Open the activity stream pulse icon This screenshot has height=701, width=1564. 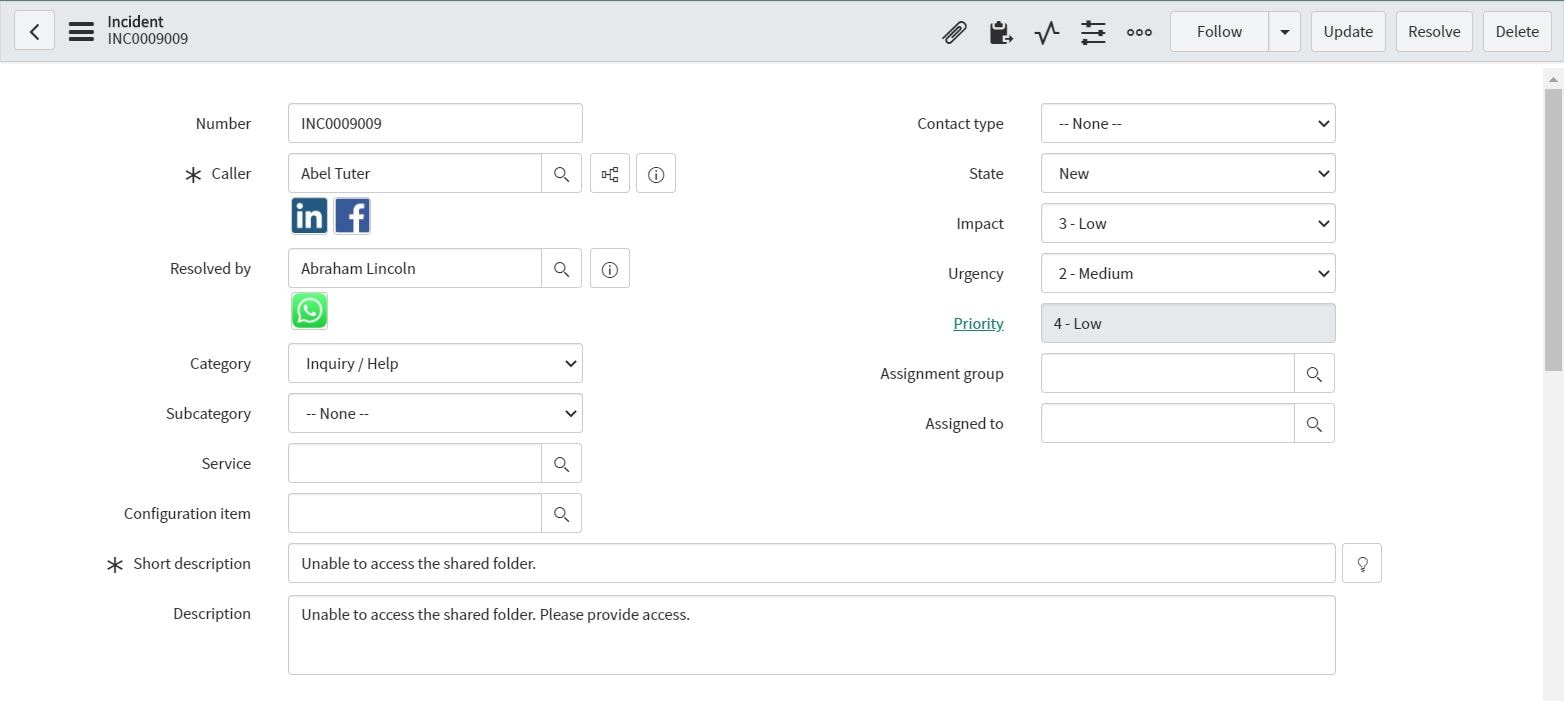[1046, 32]
